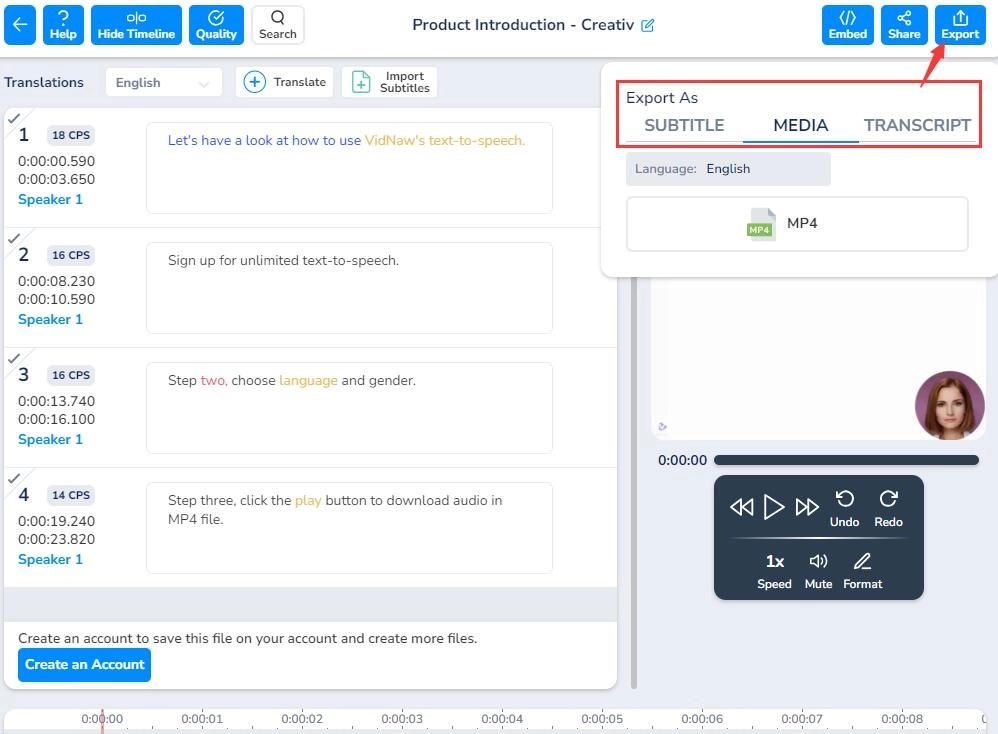Switch to the SUBTITLE export tab
Screen dimensions: 998x734
(684, 126)
